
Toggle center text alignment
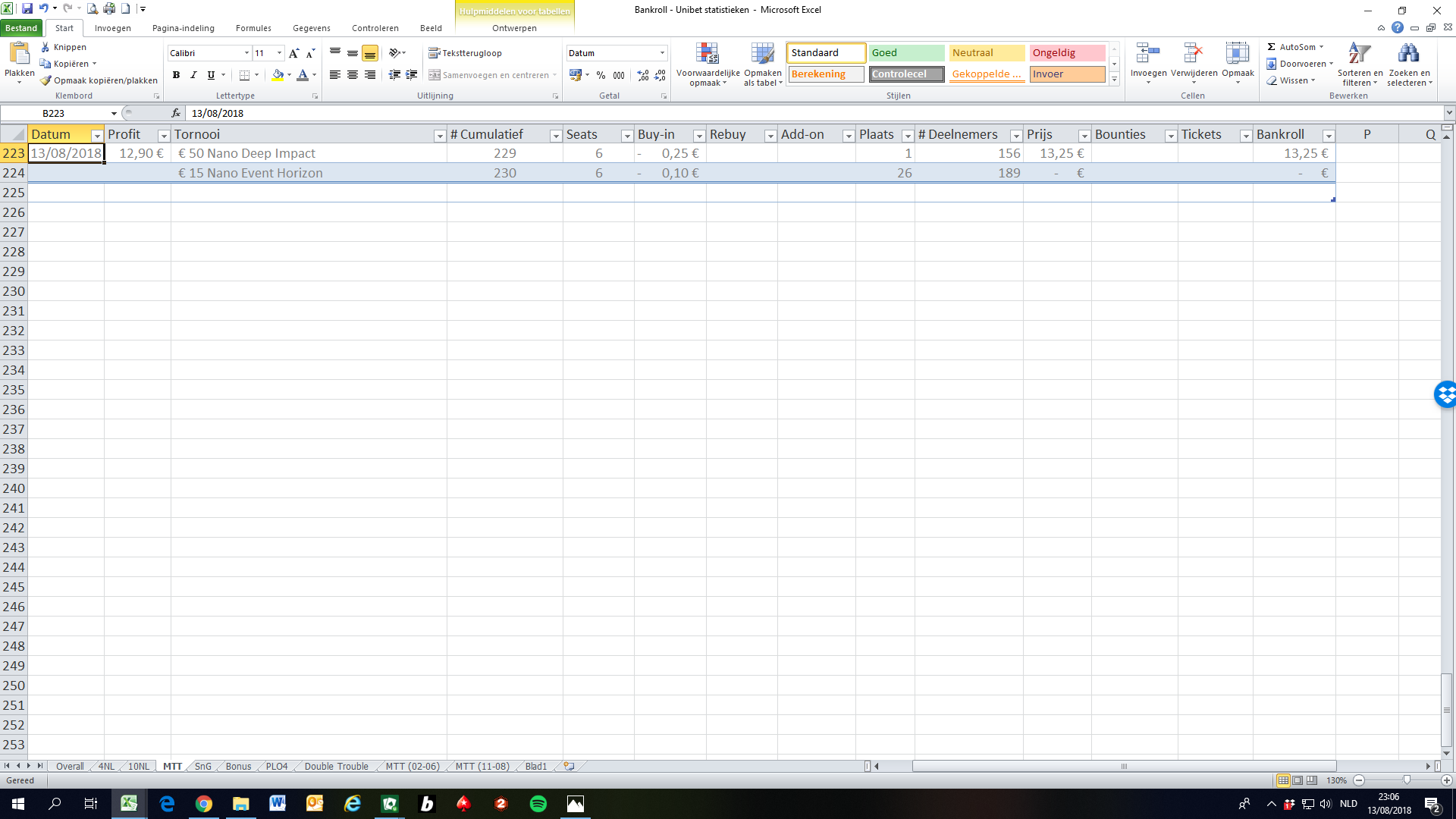coord(353,75)
